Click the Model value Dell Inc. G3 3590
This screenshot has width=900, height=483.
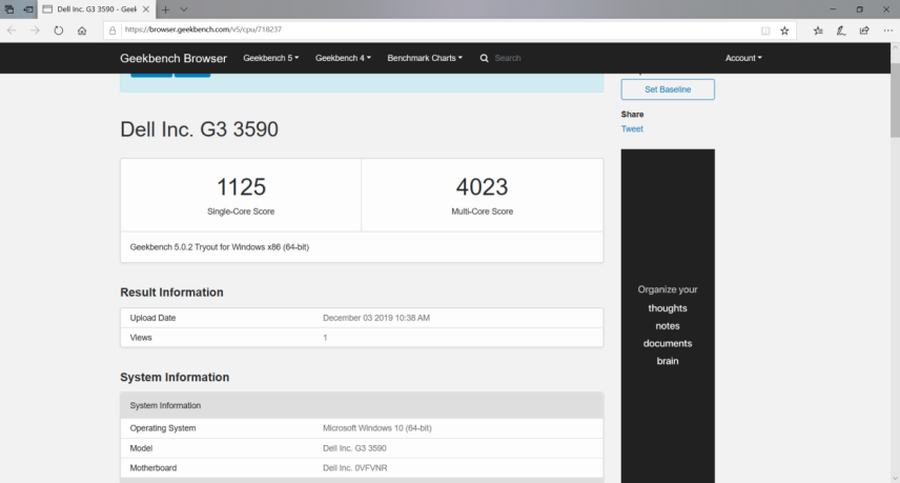click(354, 448)
